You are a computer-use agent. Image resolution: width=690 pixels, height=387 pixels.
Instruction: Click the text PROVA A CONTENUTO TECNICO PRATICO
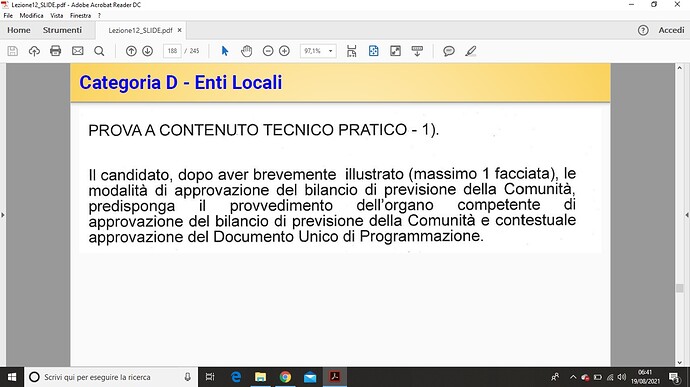[x=248, y=130]
